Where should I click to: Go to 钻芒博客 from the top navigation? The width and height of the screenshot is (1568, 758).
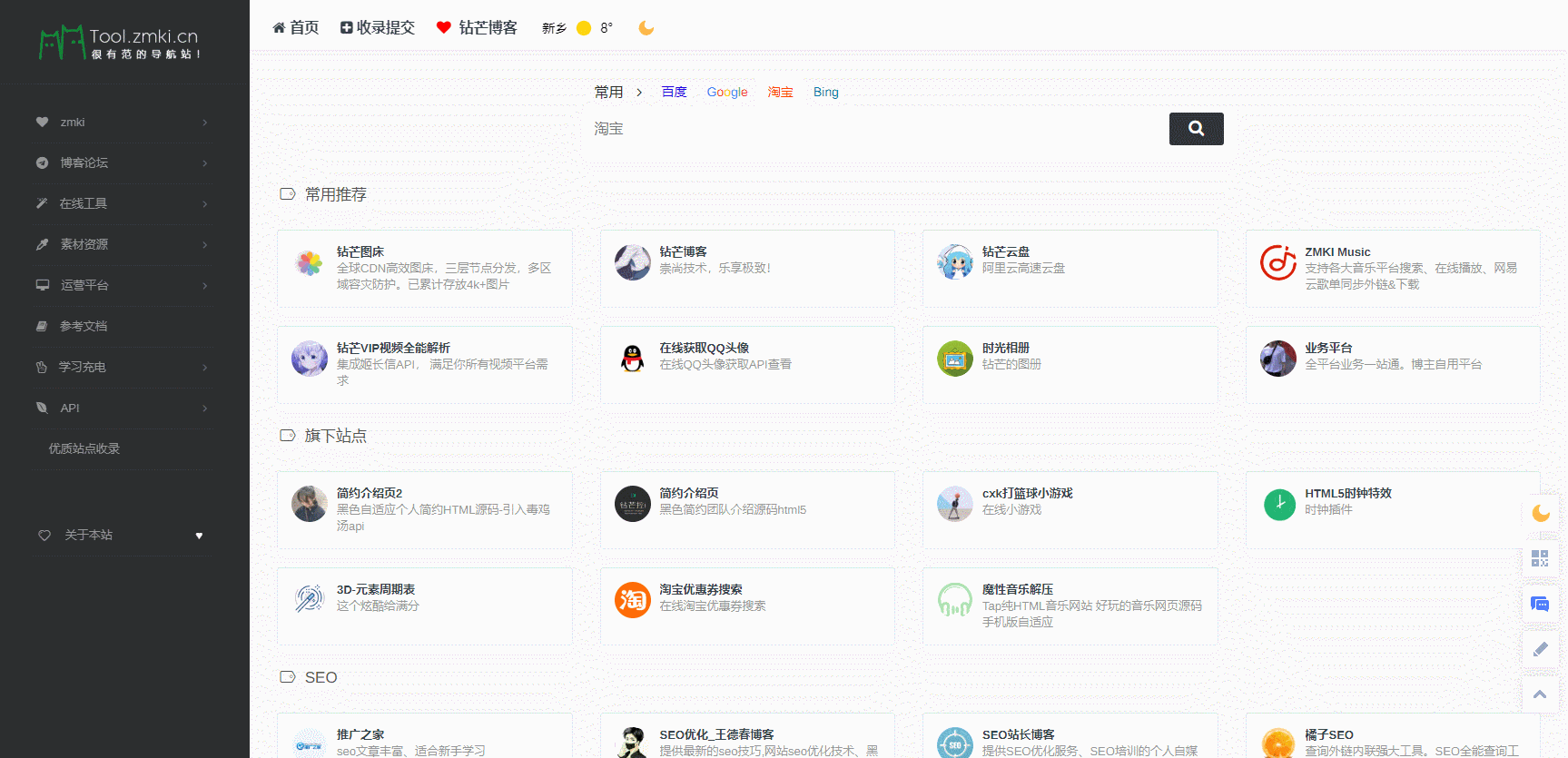478,28
